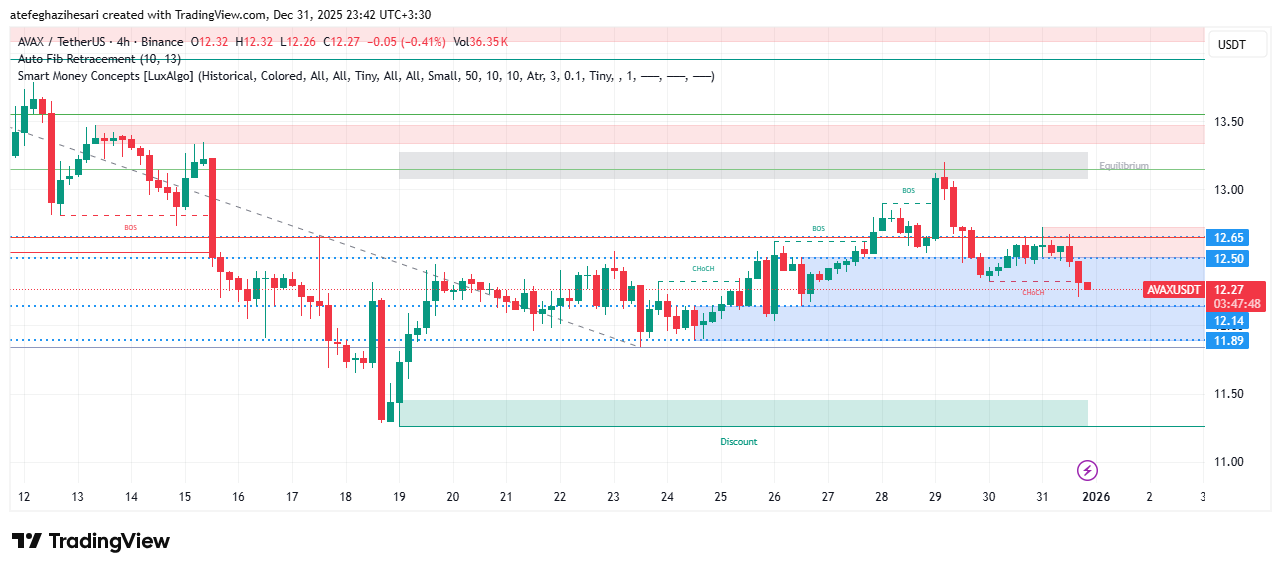Open the USDT currency selector

coord(1230,45)
